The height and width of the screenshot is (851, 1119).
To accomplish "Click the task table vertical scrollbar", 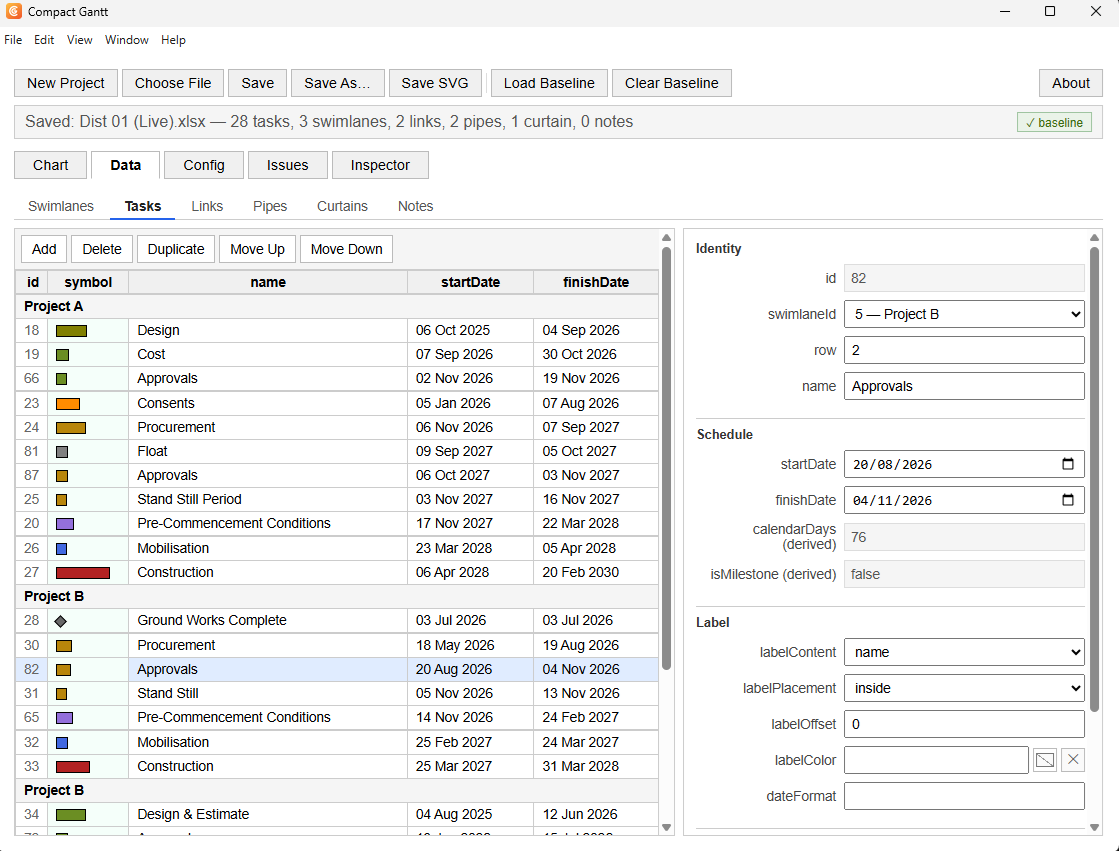I will coord(667,458).
